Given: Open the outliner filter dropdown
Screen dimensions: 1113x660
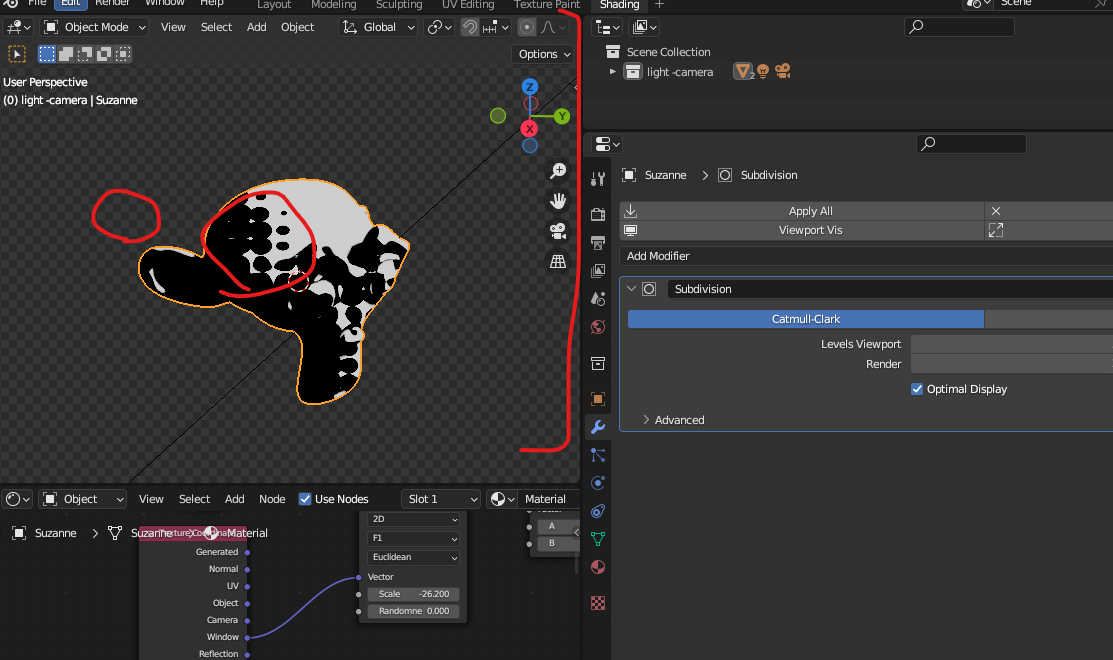Looking at the screenshot, I should pyautogui.click(x=645, y=27).
